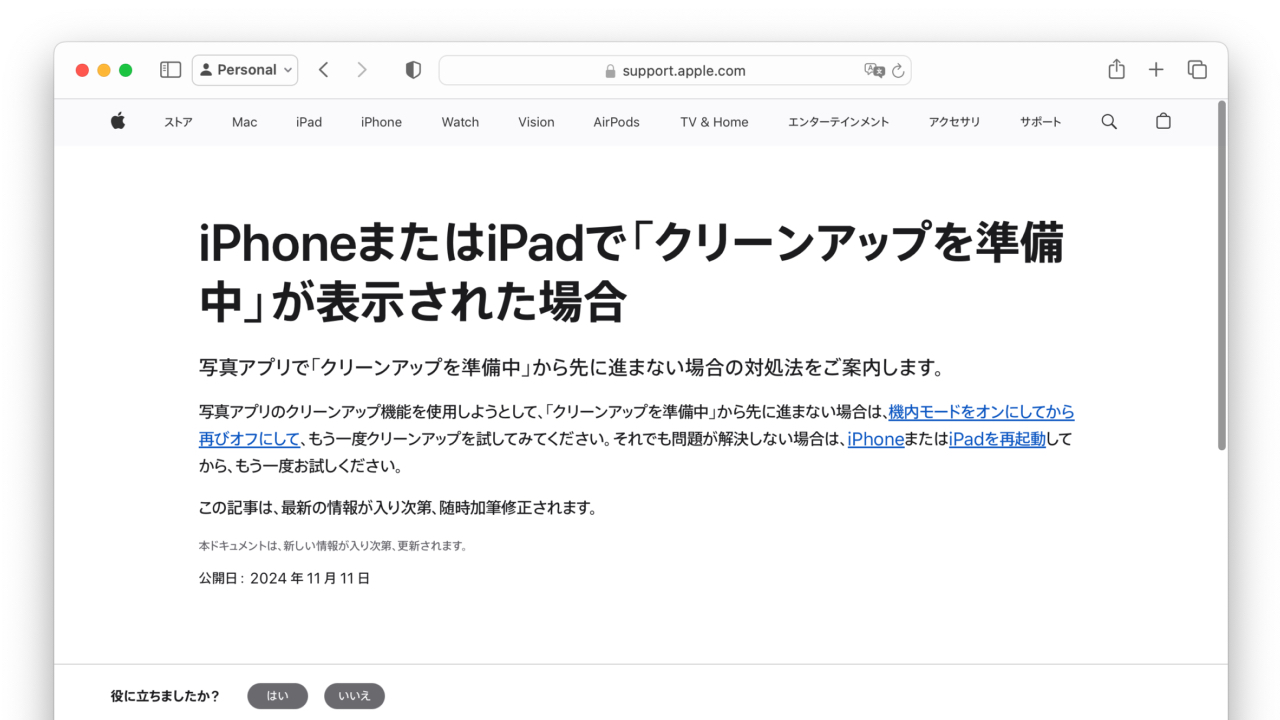Answer いいえ to helpful question

(354, 696)
